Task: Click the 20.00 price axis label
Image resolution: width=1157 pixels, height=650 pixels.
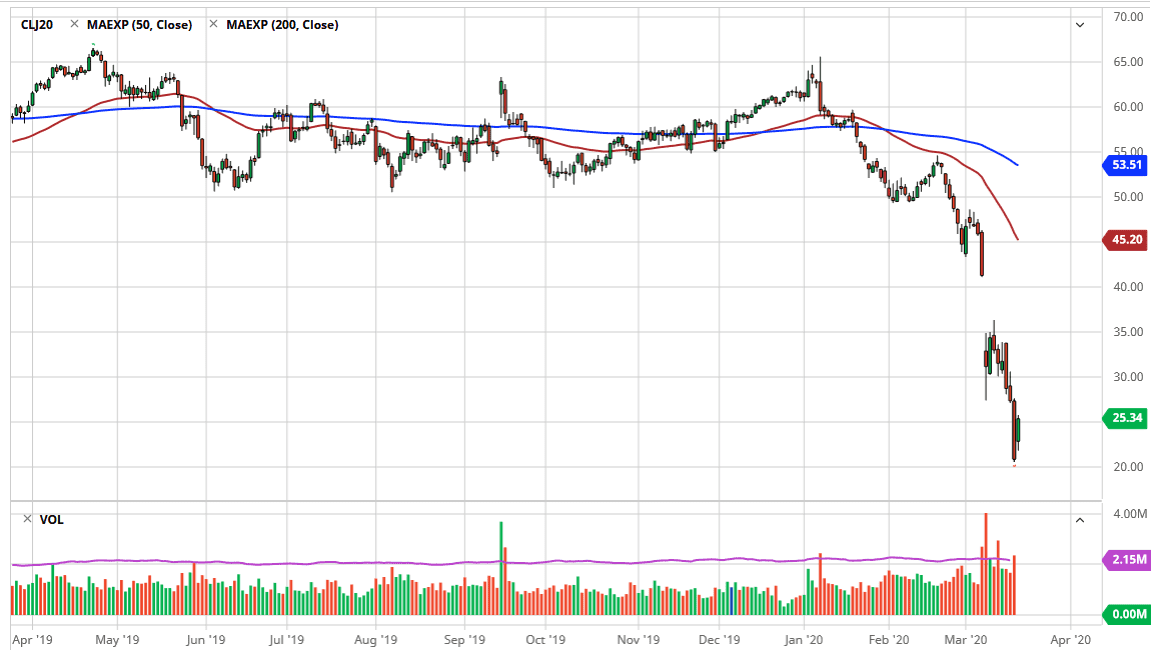Action: pos(1128,467)
